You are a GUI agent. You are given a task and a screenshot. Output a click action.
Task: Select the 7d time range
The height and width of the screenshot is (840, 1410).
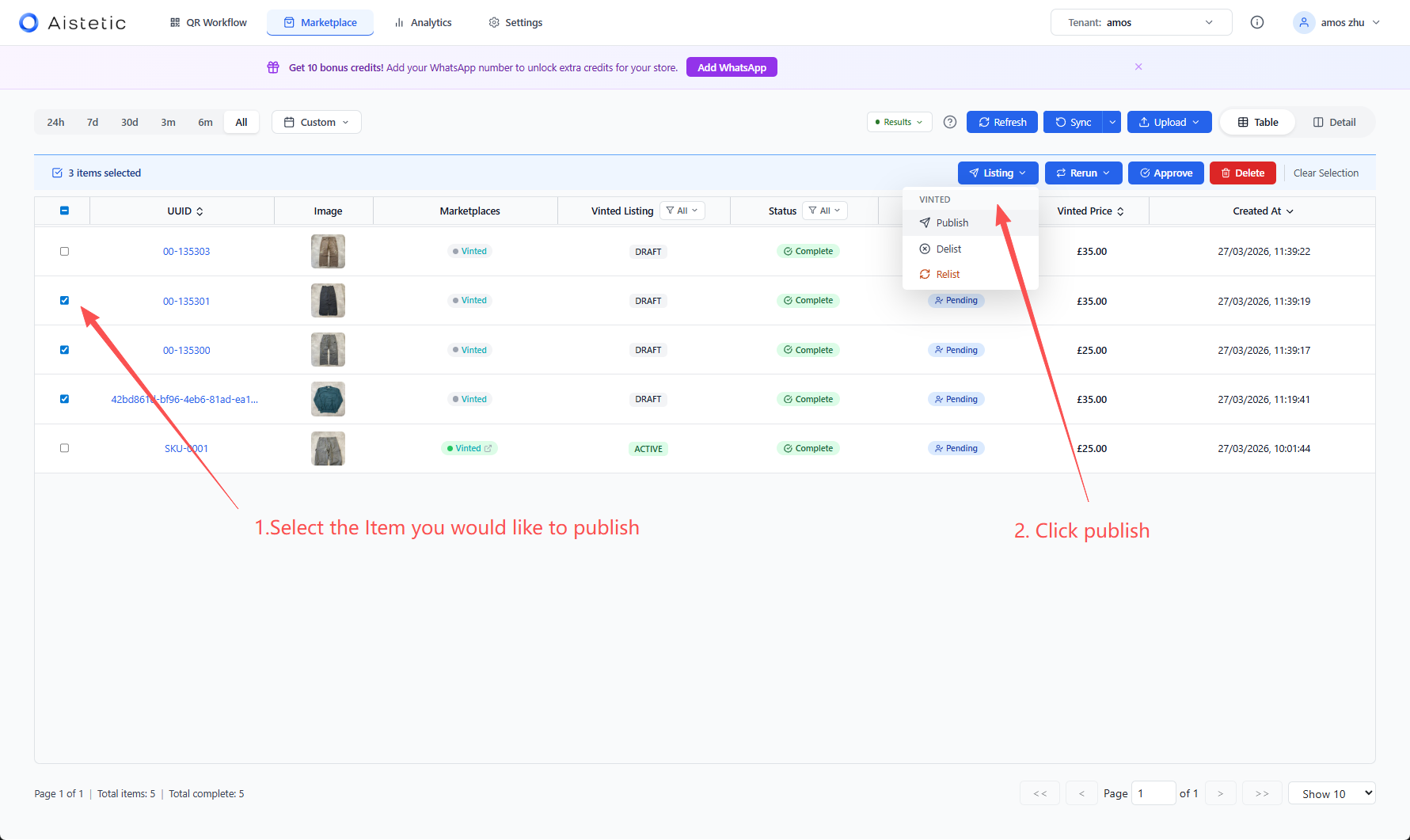(x=93, y=122)
